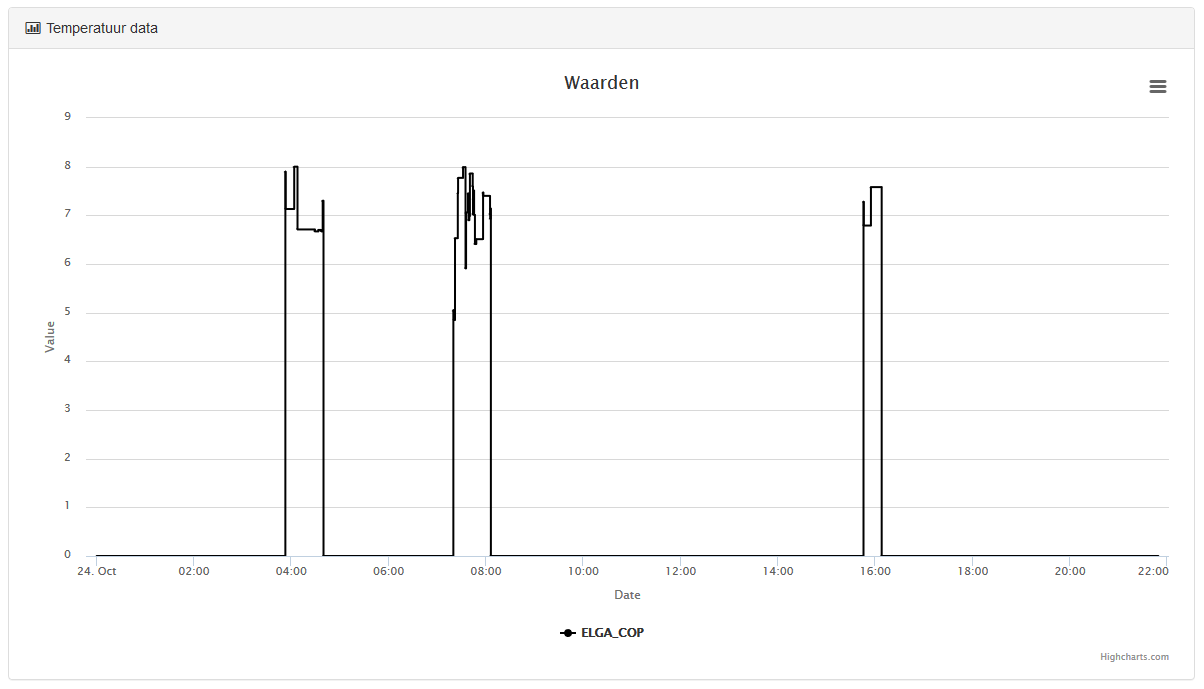The height and width of the screenshot is (689, 1204).
Task: Open the Highcharts.com credits link
Action: pyautogui.click(x=1134, y=657)
